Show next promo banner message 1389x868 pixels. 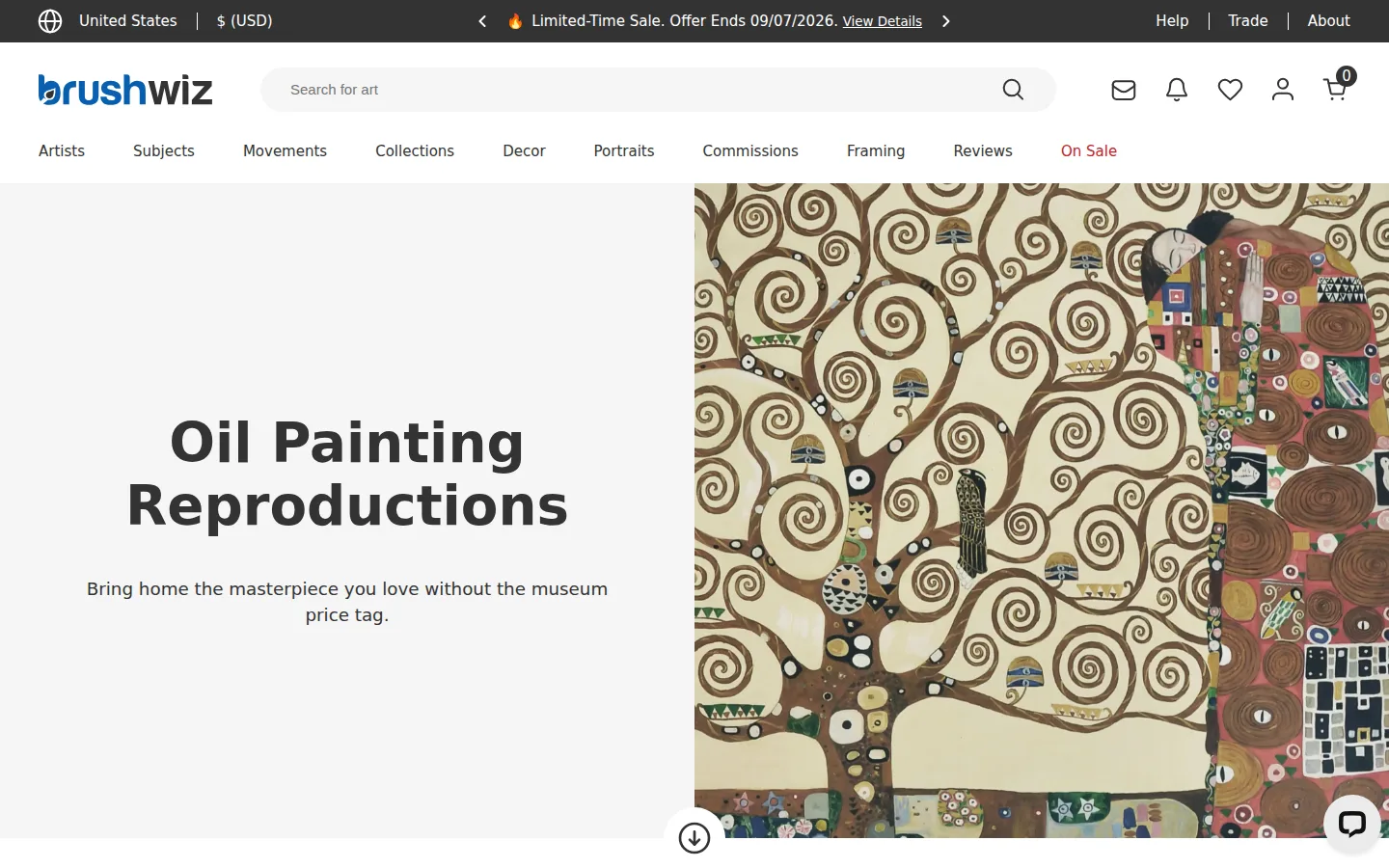tap(946, 21)
